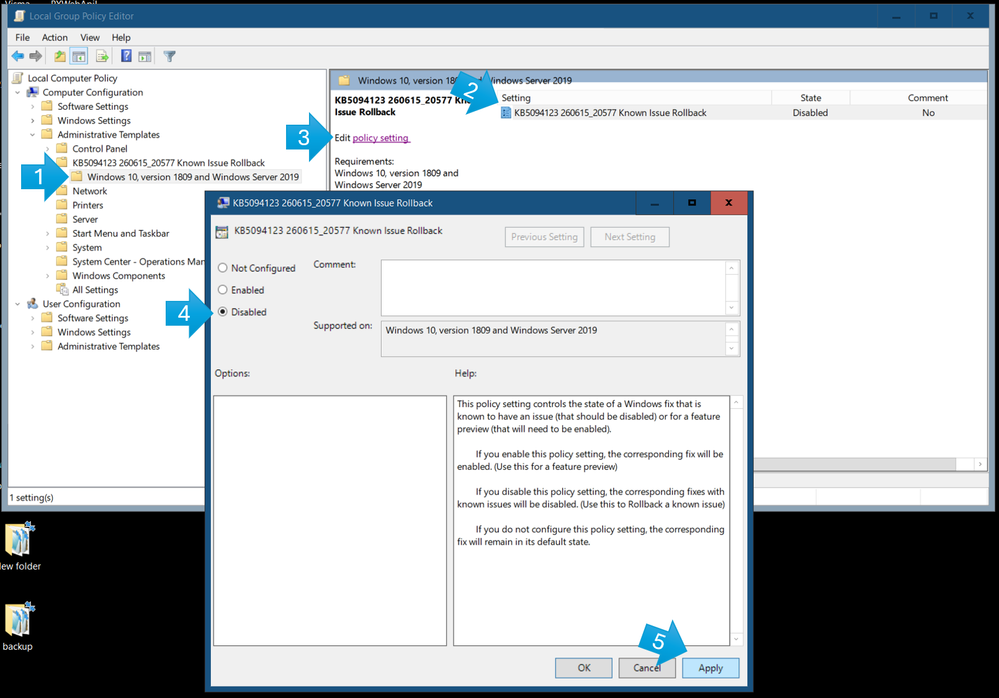The width and height of the screenshot is (999, 698).
Task: Expand the Windows Components node
Action: [x=47, y=276]
